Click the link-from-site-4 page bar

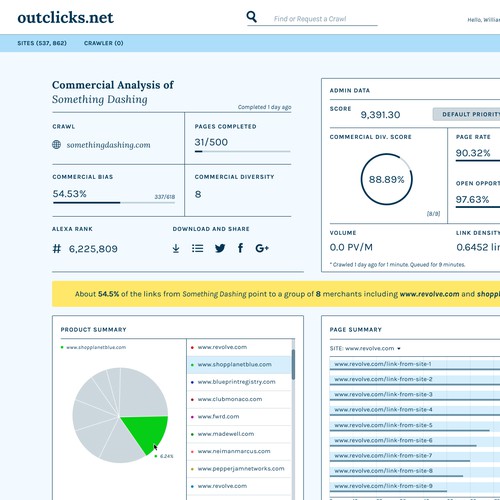[x=415, y=410]
